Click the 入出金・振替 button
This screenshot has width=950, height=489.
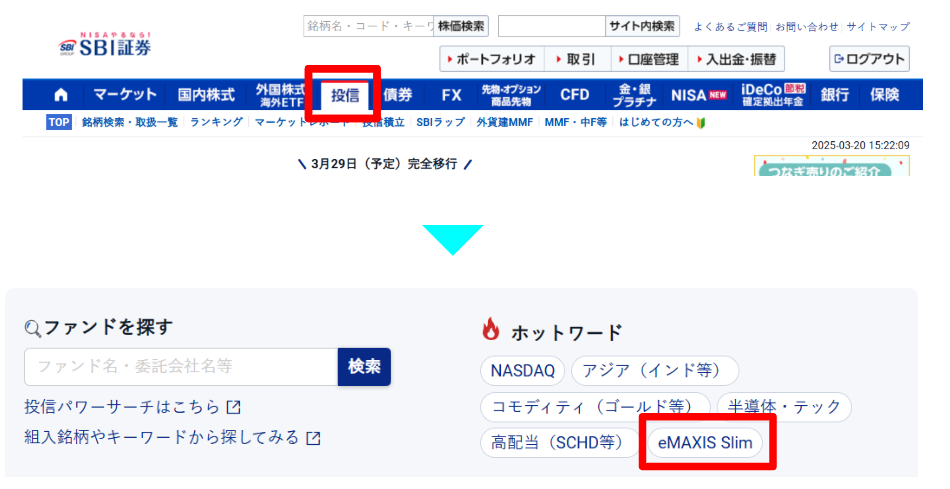pyautogui.click(x=736, y=59)
